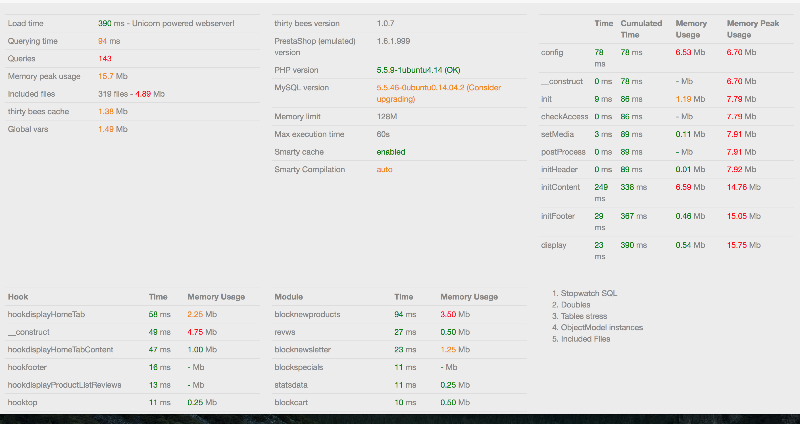Click the Smarty Compilation 'auto' value

tap(384, 170)
